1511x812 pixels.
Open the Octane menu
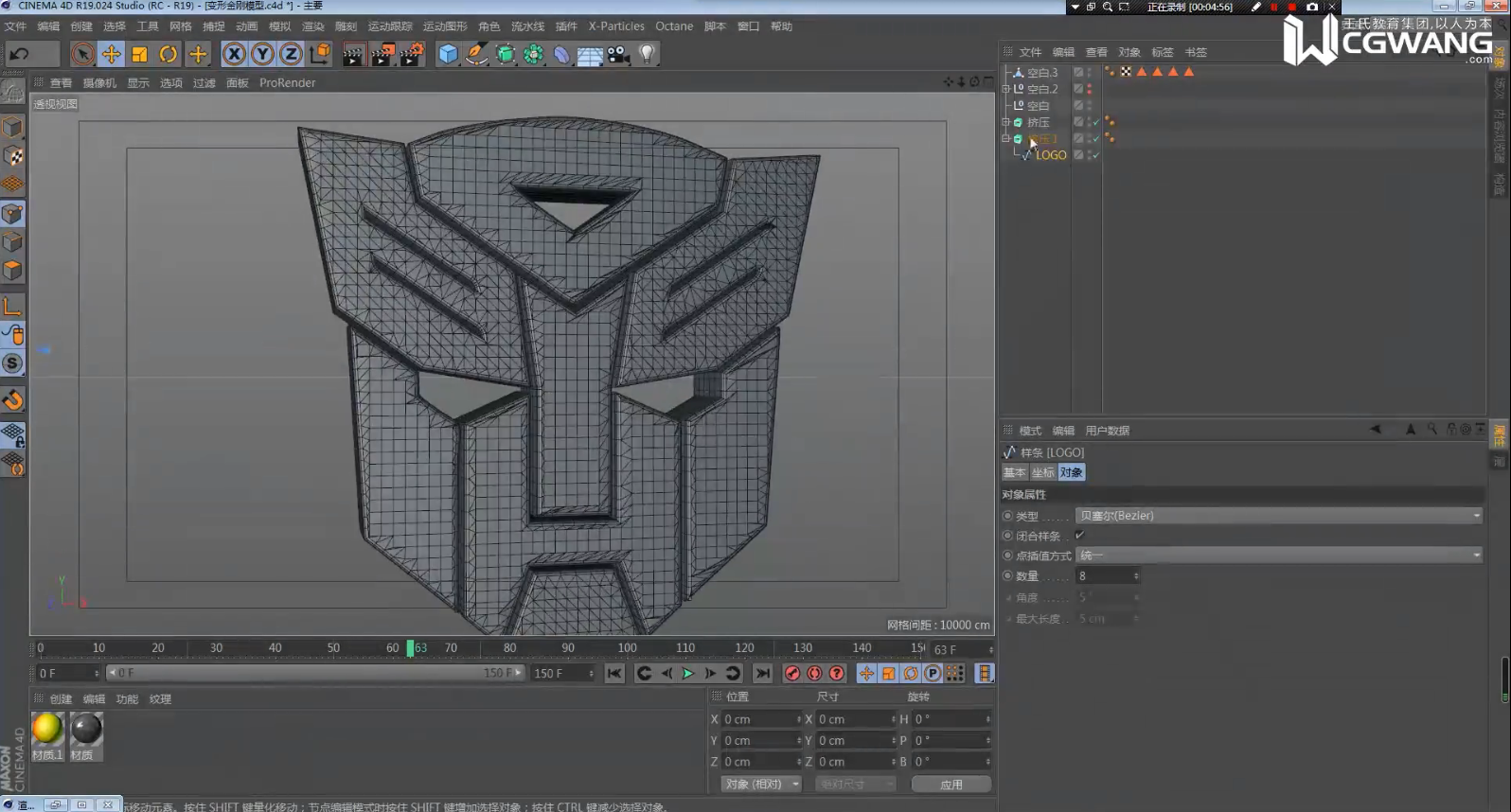674,26
